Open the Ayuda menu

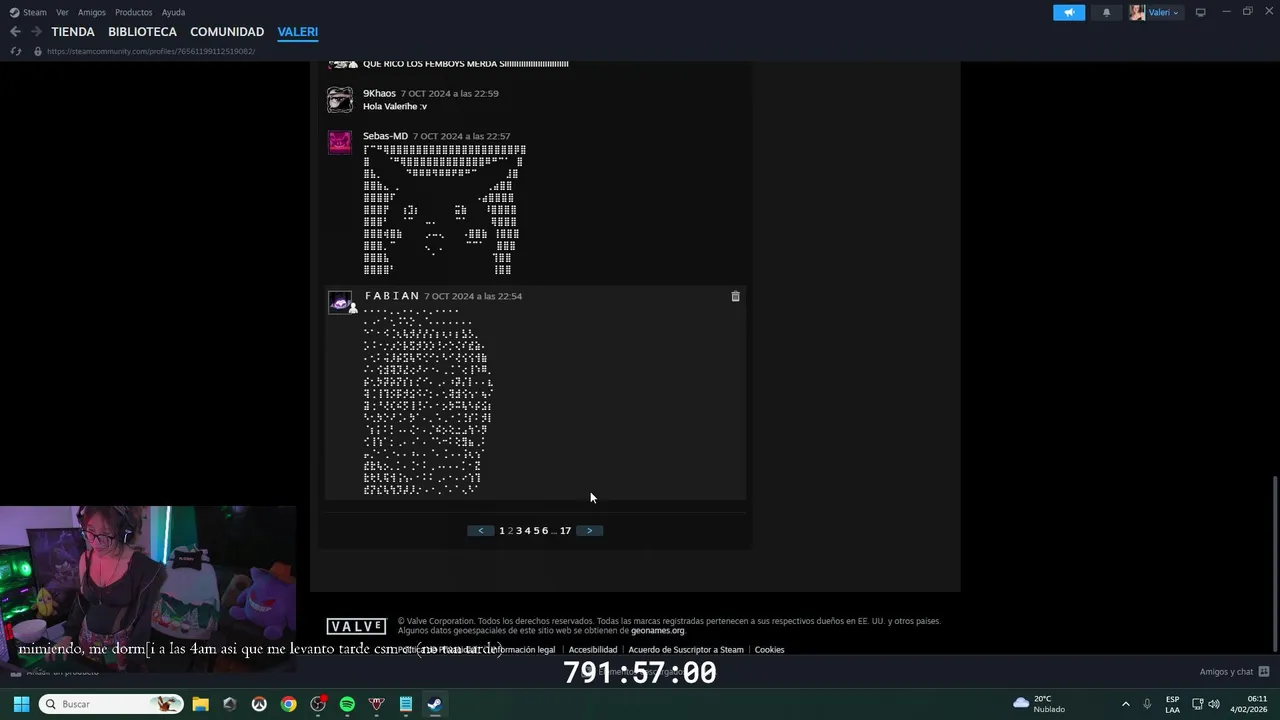173,12
